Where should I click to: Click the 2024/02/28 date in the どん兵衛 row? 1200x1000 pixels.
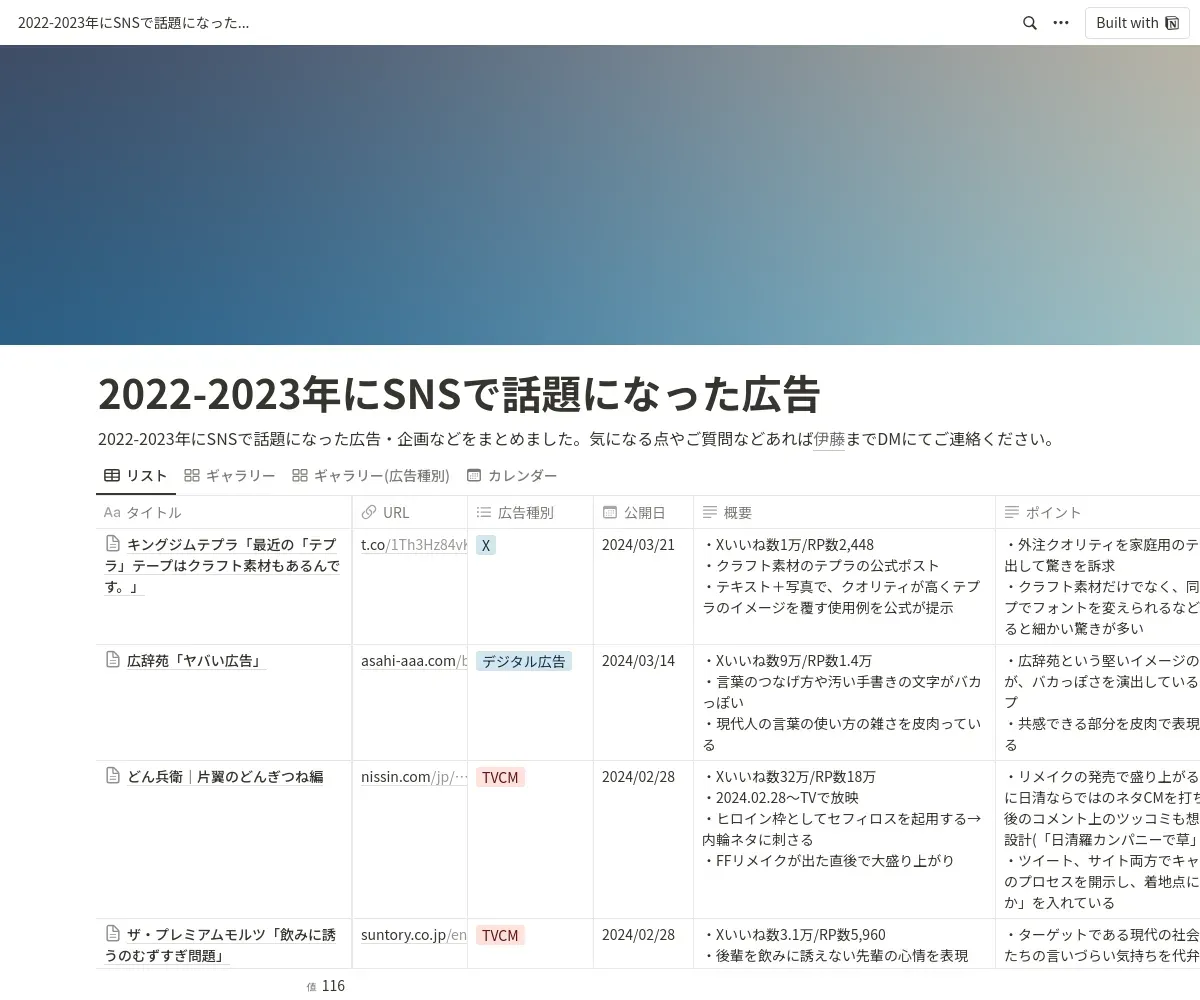coord(638,777)
